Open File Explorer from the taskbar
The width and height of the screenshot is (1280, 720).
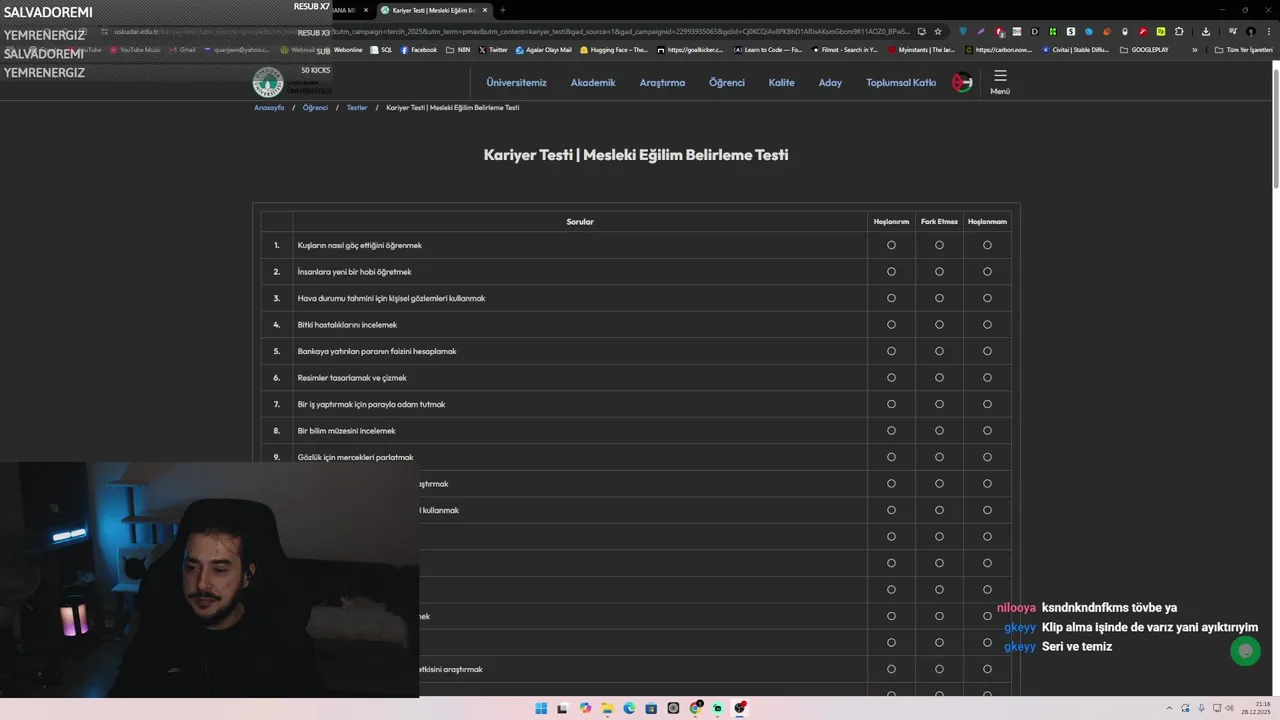pos(607,708)
